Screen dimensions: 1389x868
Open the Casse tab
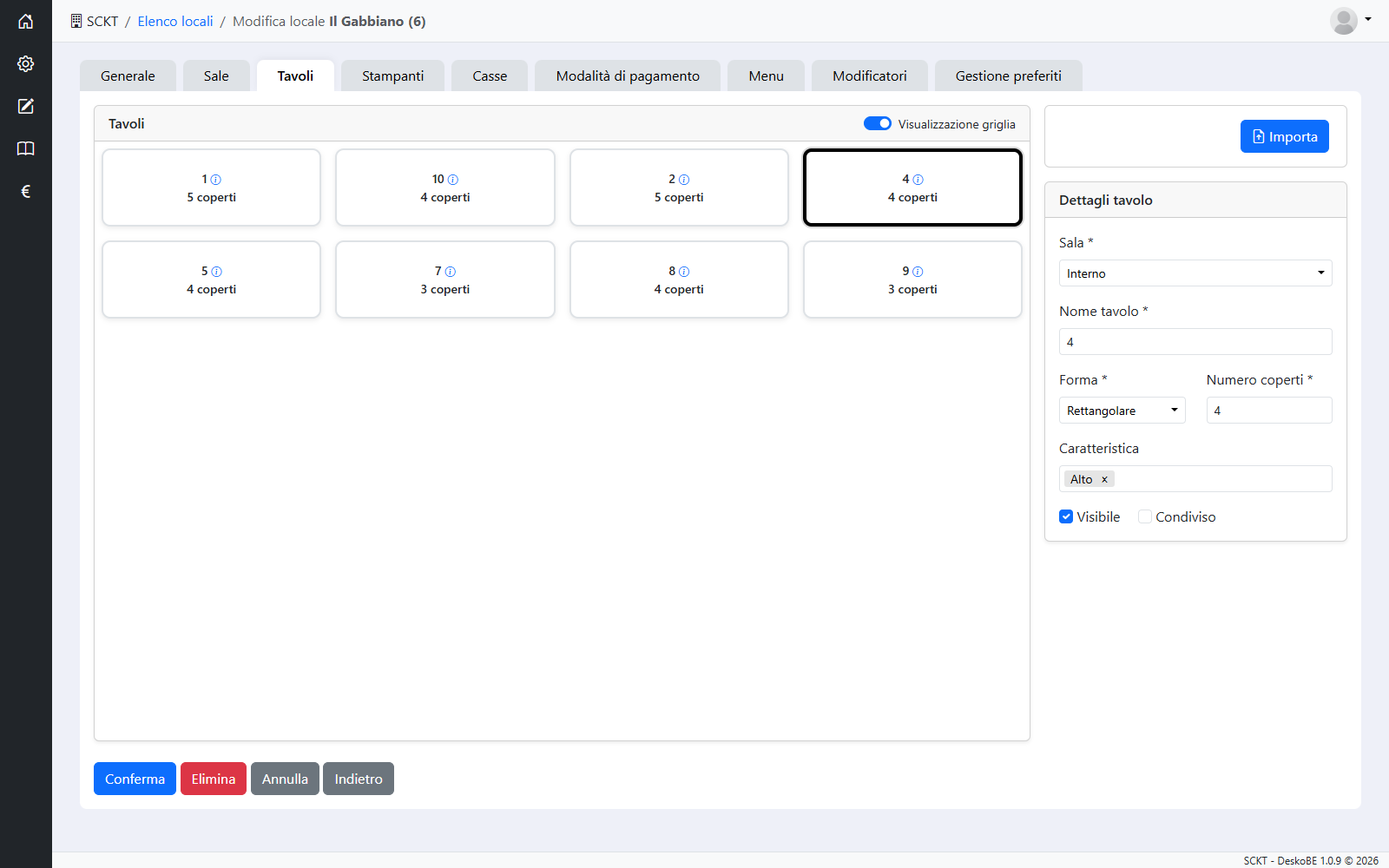coord(490,76)
